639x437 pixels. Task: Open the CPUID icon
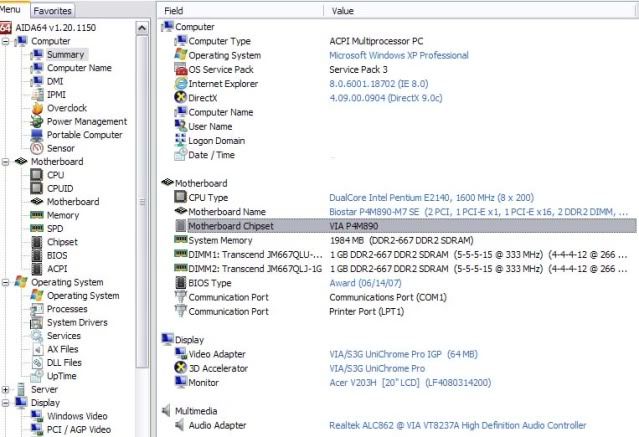point(37,188)
